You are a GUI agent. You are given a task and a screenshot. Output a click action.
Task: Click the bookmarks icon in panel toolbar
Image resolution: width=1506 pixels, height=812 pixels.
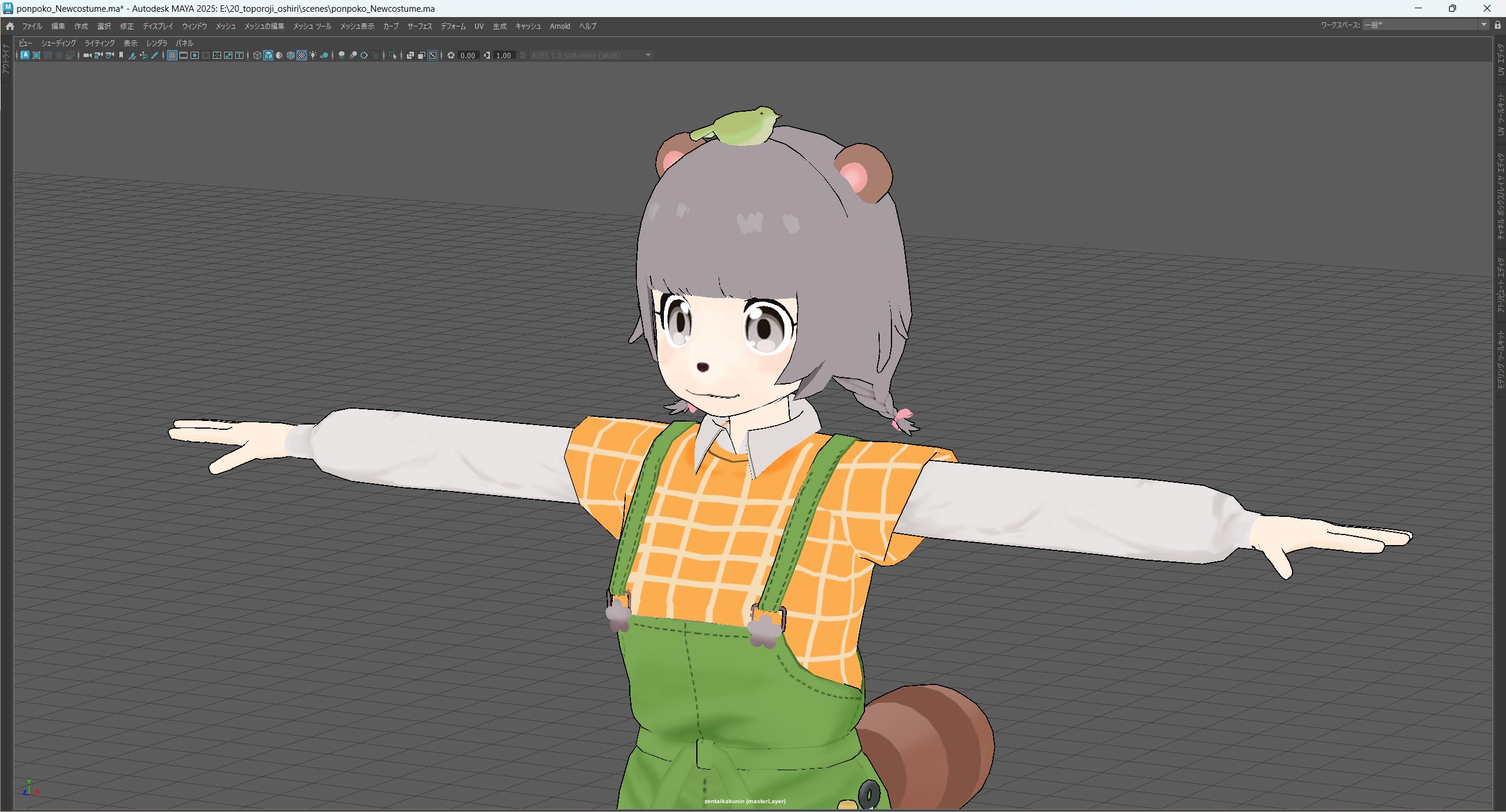[x=121, y=55]
